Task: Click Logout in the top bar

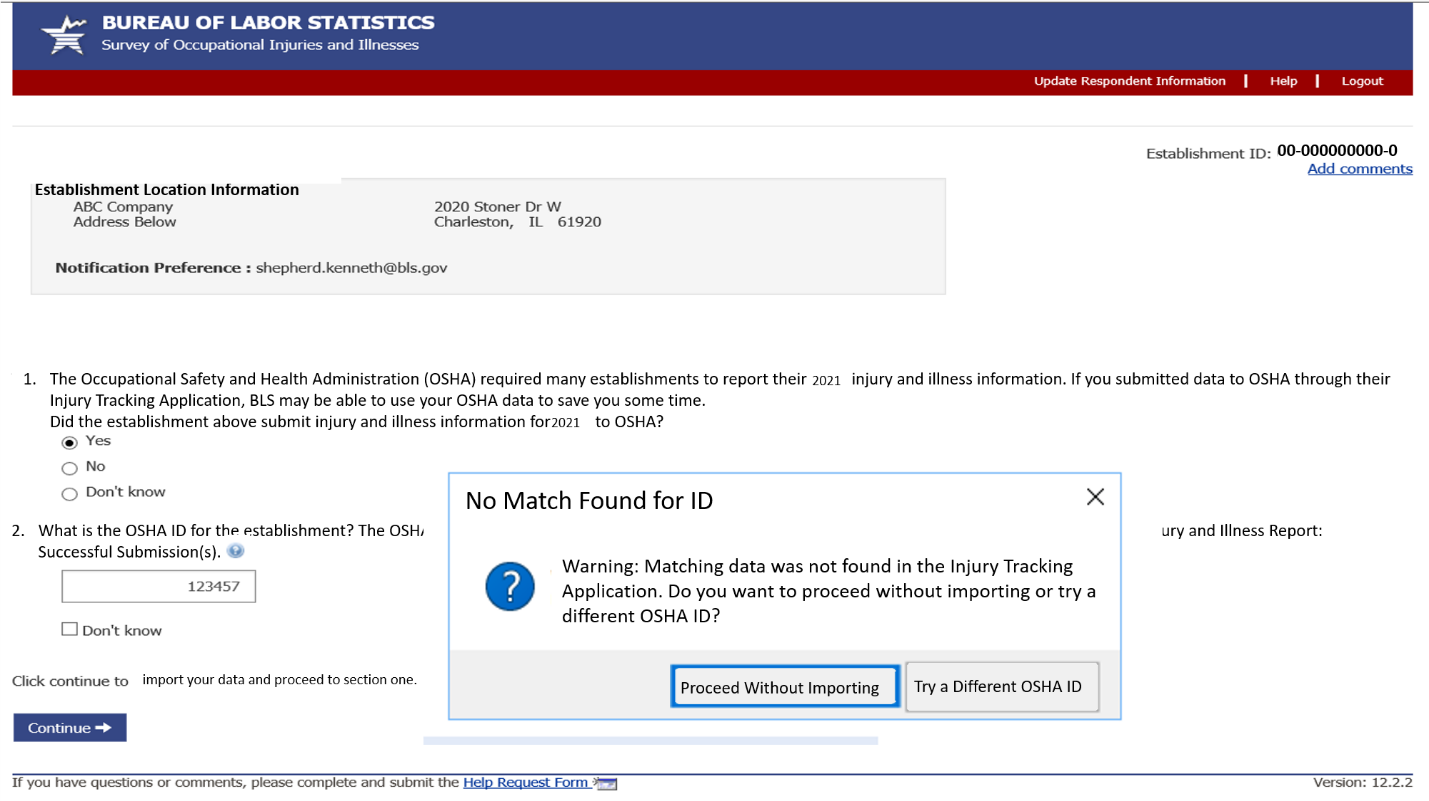Action: pyautogui.click(x=1362, y=81)
